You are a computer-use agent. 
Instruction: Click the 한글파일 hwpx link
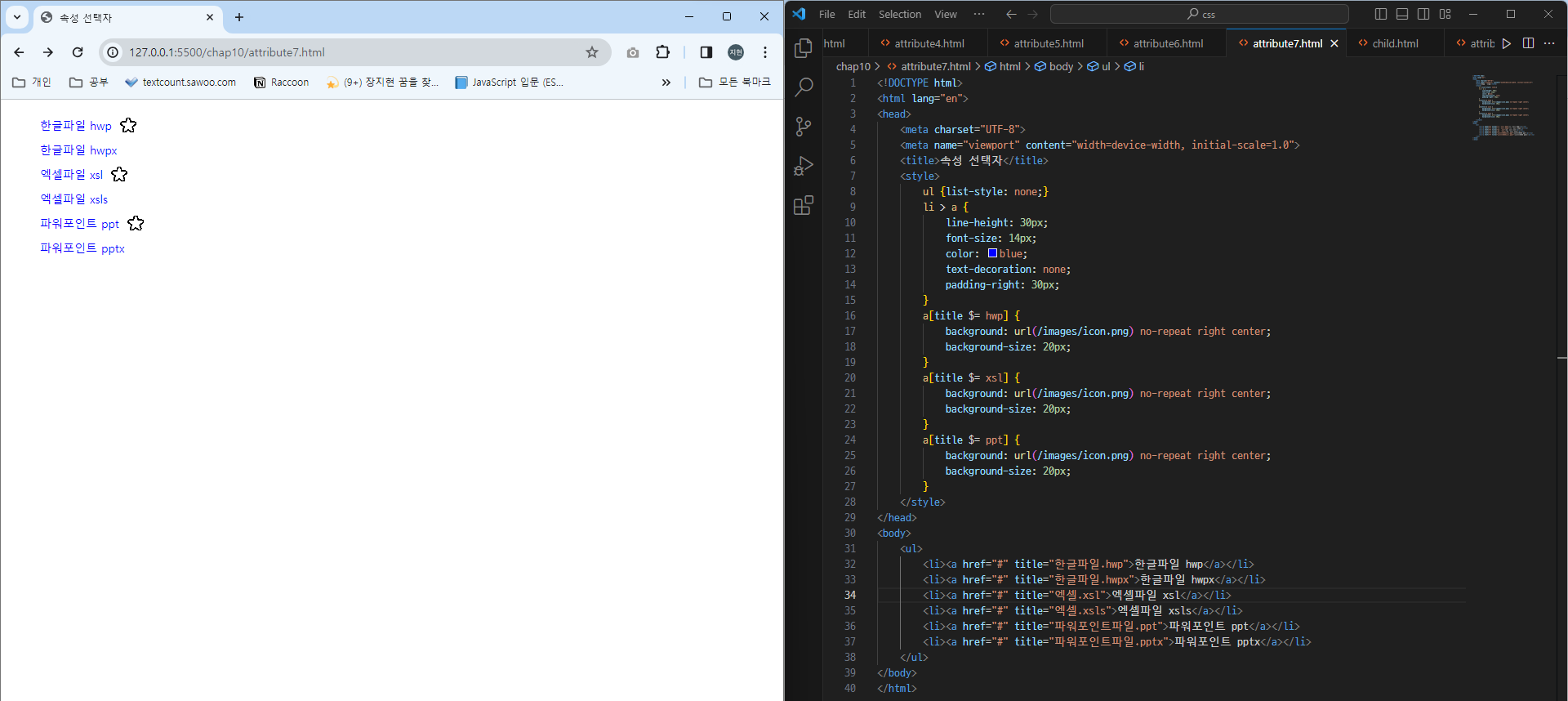coord(78,150)
